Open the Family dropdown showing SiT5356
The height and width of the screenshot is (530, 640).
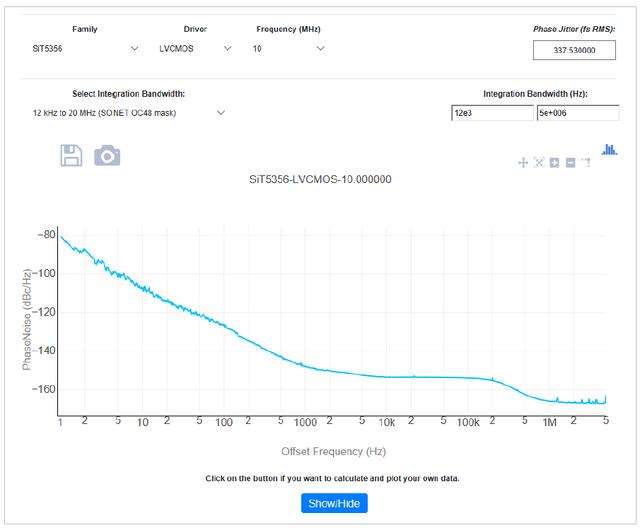[86, 48]
